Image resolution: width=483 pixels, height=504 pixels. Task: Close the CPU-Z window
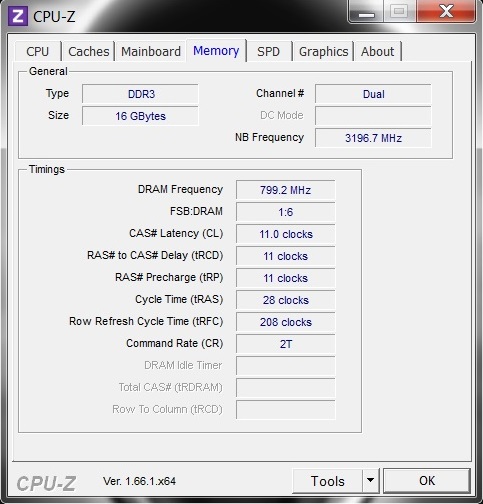click(x=446, y=12)
